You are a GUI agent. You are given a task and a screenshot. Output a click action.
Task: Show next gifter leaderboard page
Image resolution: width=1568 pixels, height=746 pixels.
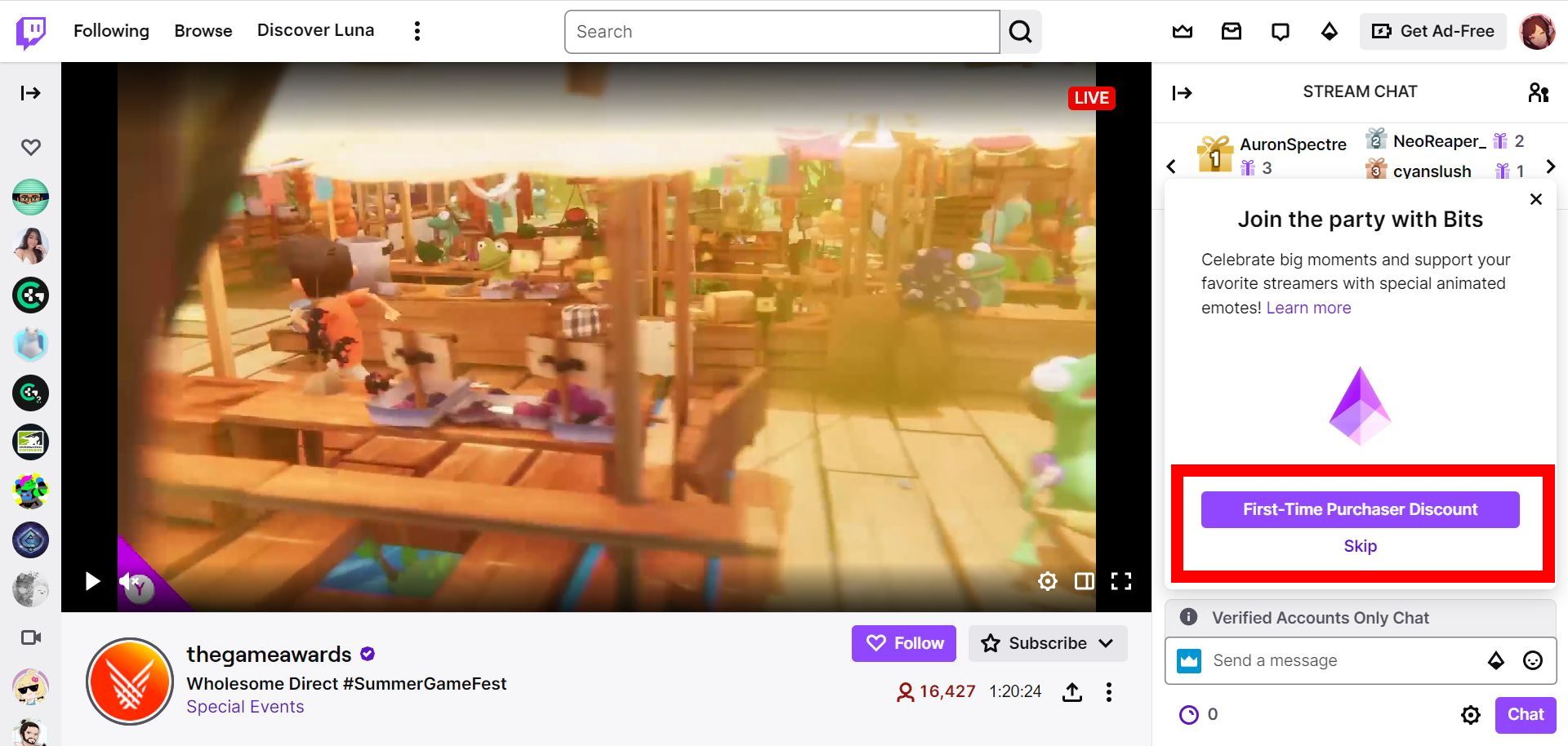[1550, 167]
